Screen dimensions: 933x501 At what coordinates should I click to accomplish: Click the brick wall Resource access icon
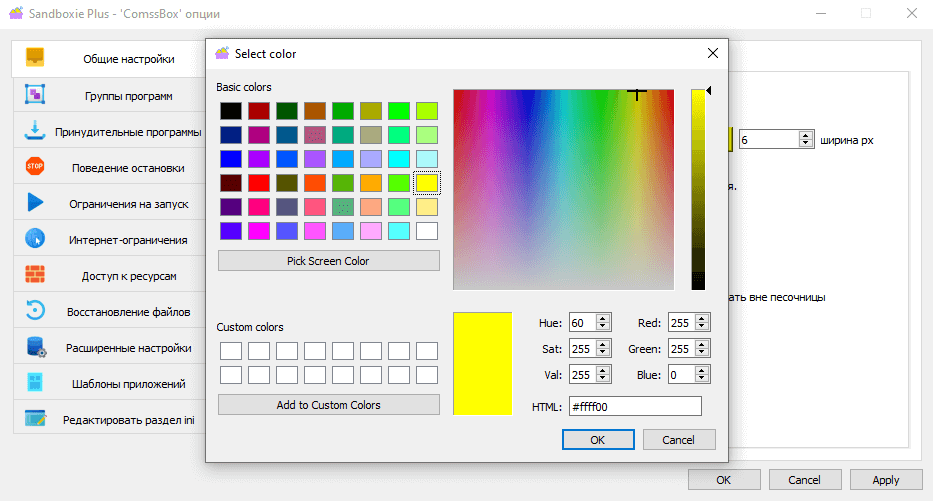click(35, 275)
